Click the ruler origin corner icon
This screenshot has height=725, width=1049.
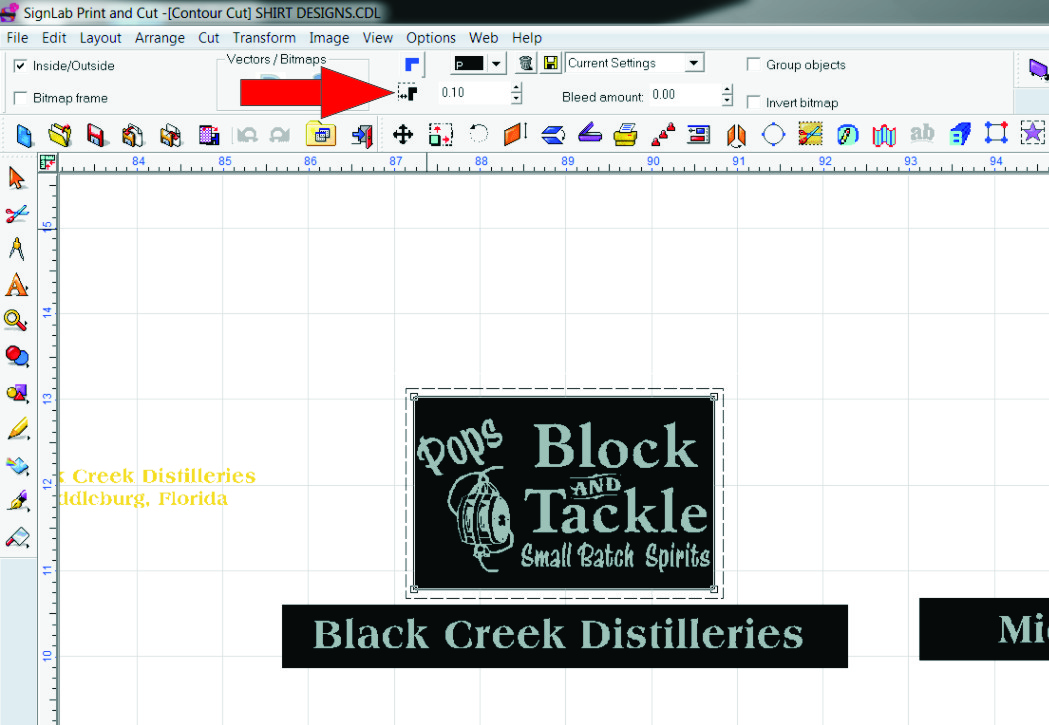pyautogui.click(x=47, y=162)
